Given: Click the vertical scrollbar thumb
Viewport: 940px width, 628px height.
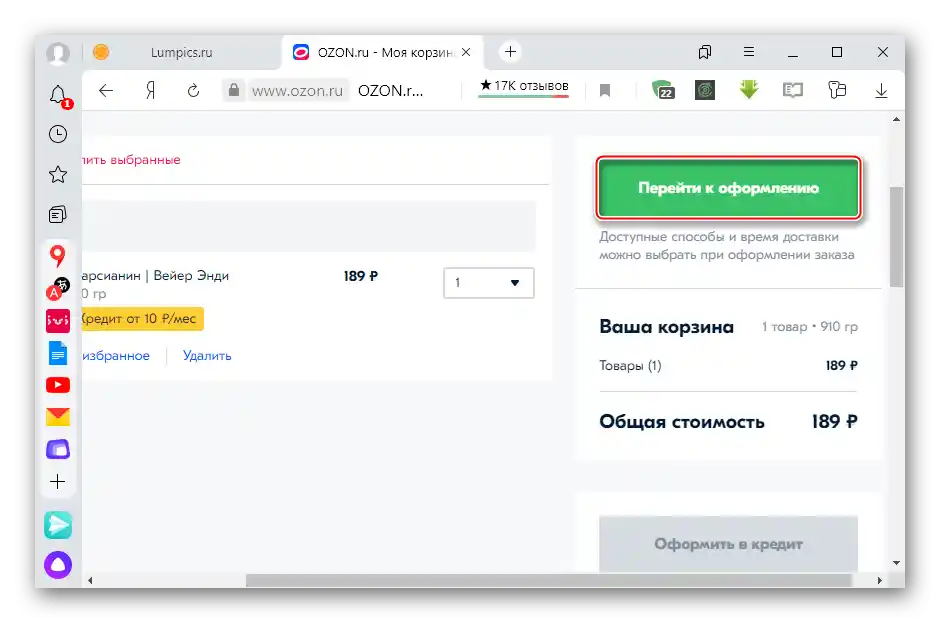Looking at the screenshot, I should 896,237.
